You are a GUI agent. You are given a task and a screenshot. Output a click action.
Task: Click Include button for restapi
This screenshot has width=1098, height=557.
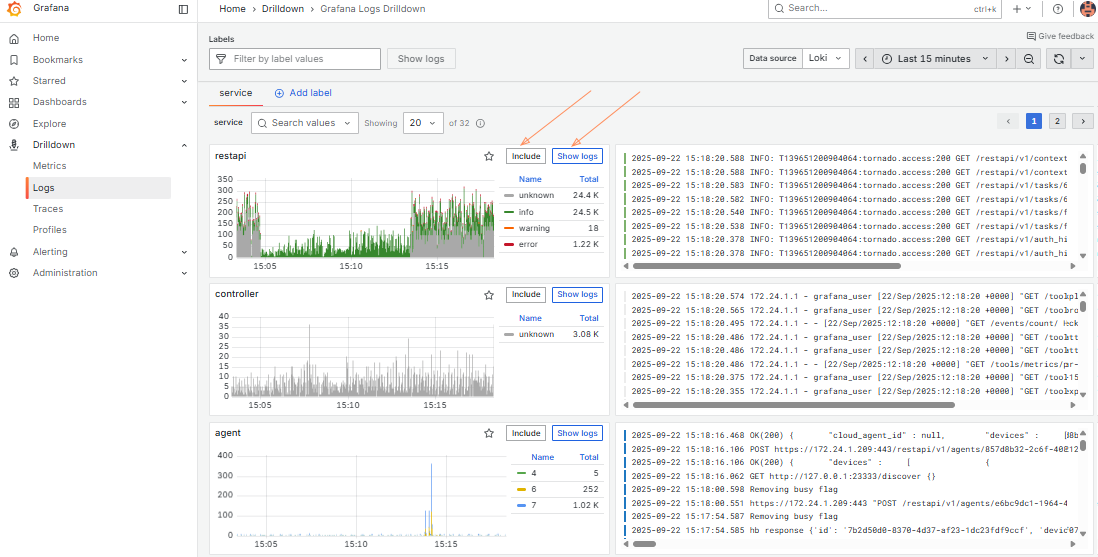pyautogui.click(x=526, y=156)
